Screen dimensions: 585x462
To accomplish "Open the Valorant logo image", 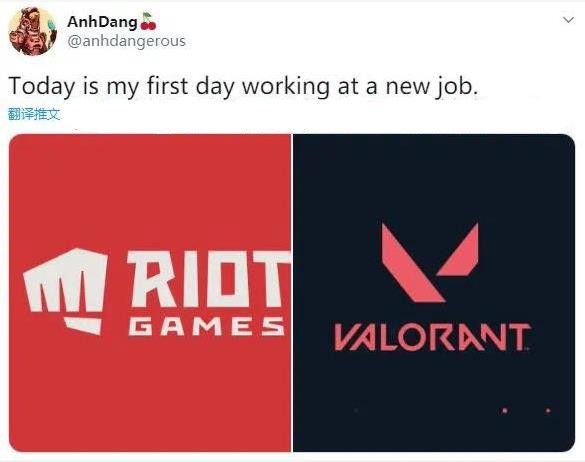I will pyautogui.click(x=434, y=293).
